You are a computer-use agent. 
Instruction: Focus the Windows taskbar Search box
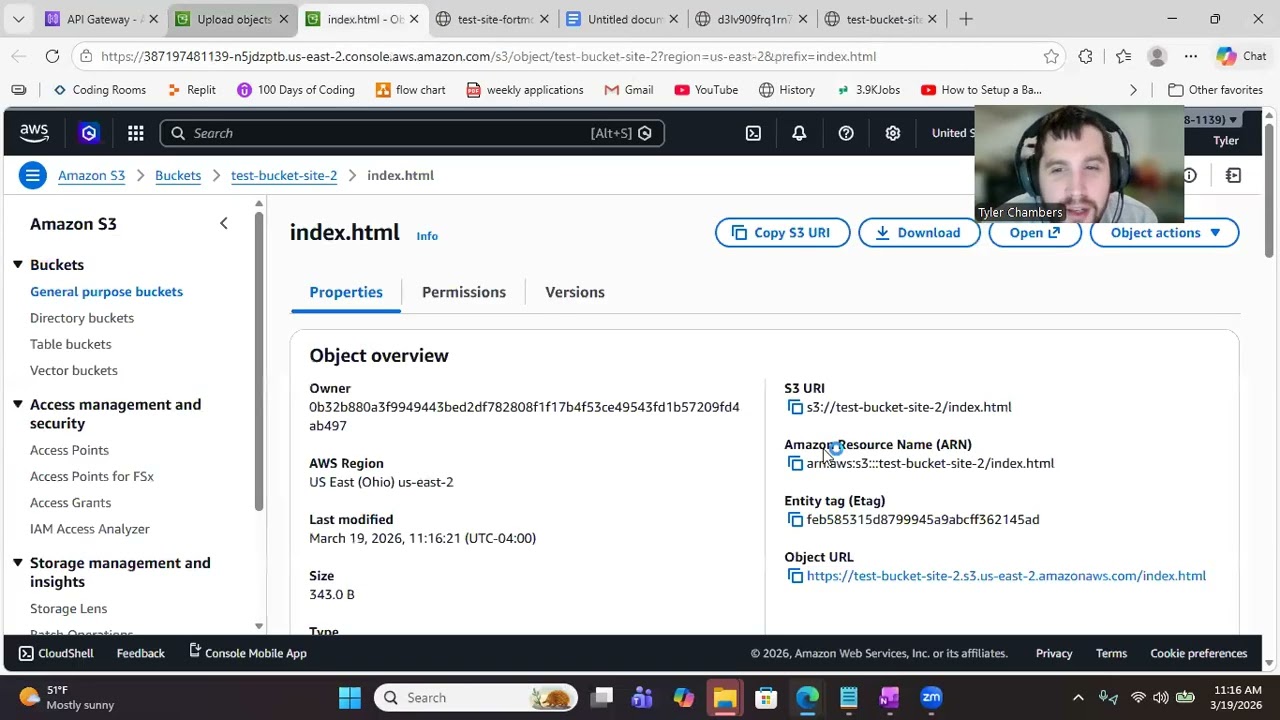pyautogui.click(x=477, y=698)
